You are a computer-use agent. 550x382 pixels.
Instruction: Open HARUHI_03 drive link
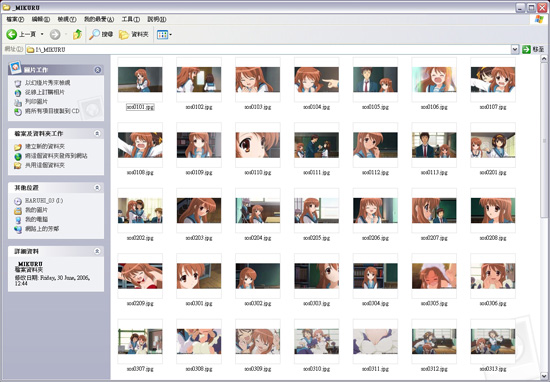(44, 201)
